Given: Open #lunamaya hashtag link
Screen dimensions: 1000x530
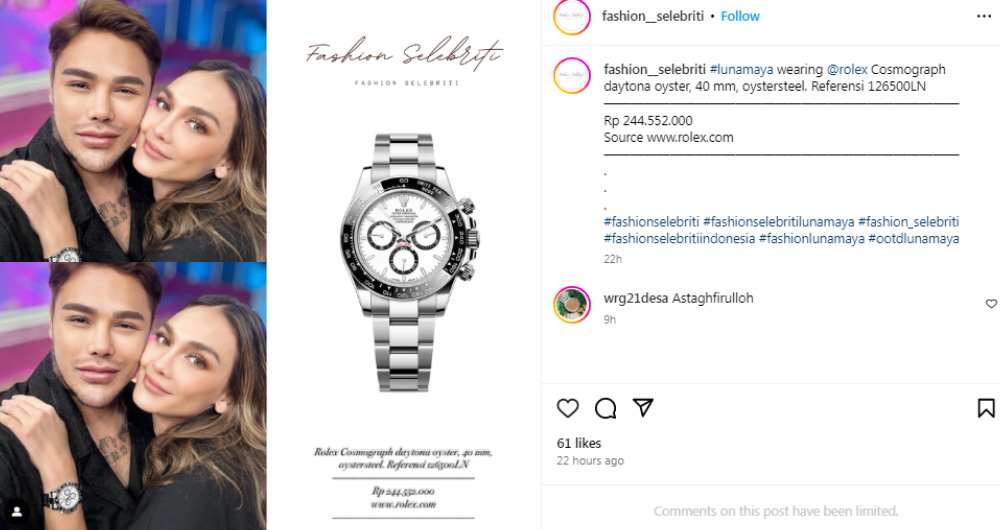Looking at the screenshot, I should point(741,70).
